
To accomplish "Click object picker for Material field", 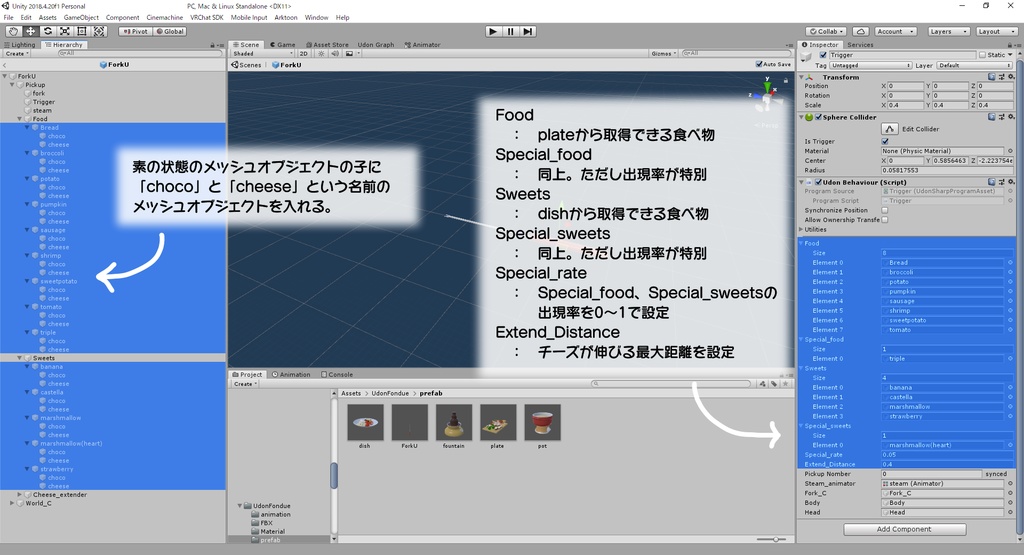I will coord(1010,151).
